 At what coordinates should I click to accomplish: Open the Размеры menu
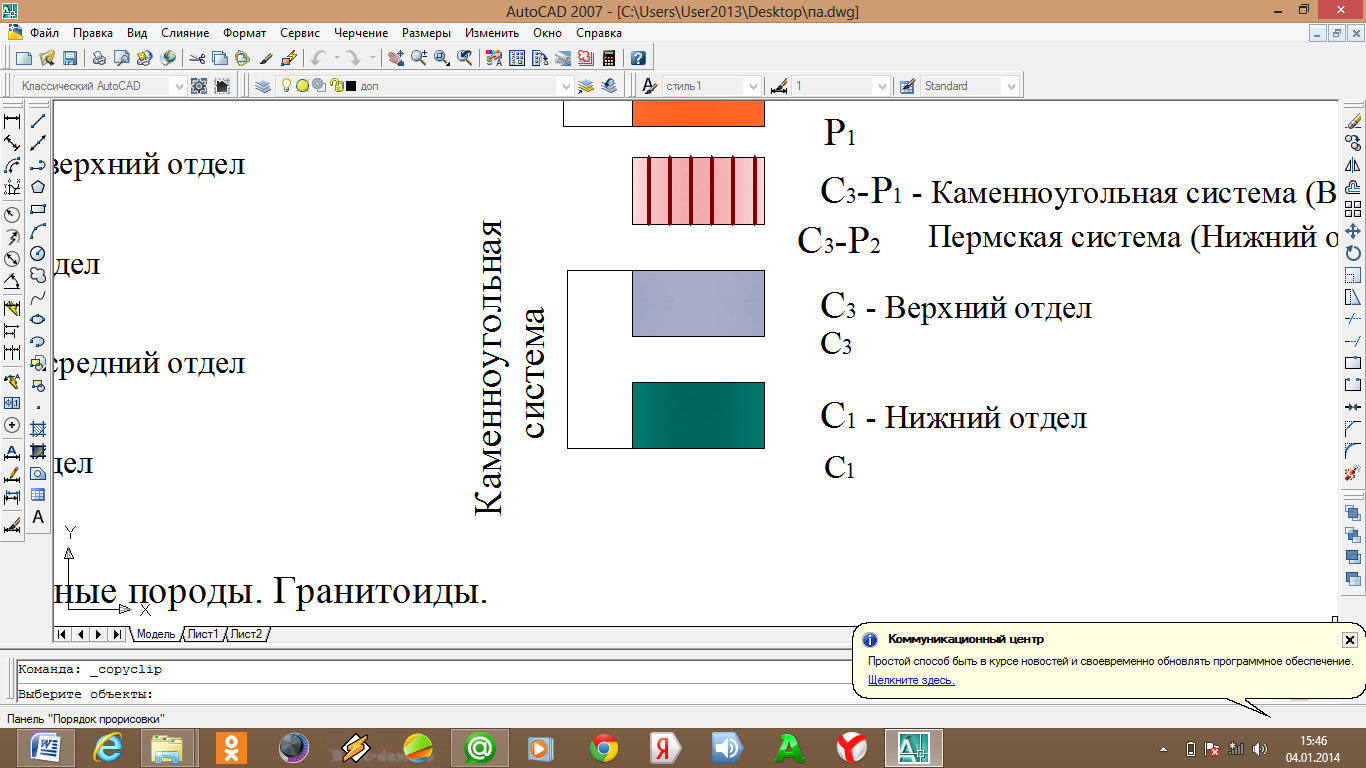(x=426, y=33)
